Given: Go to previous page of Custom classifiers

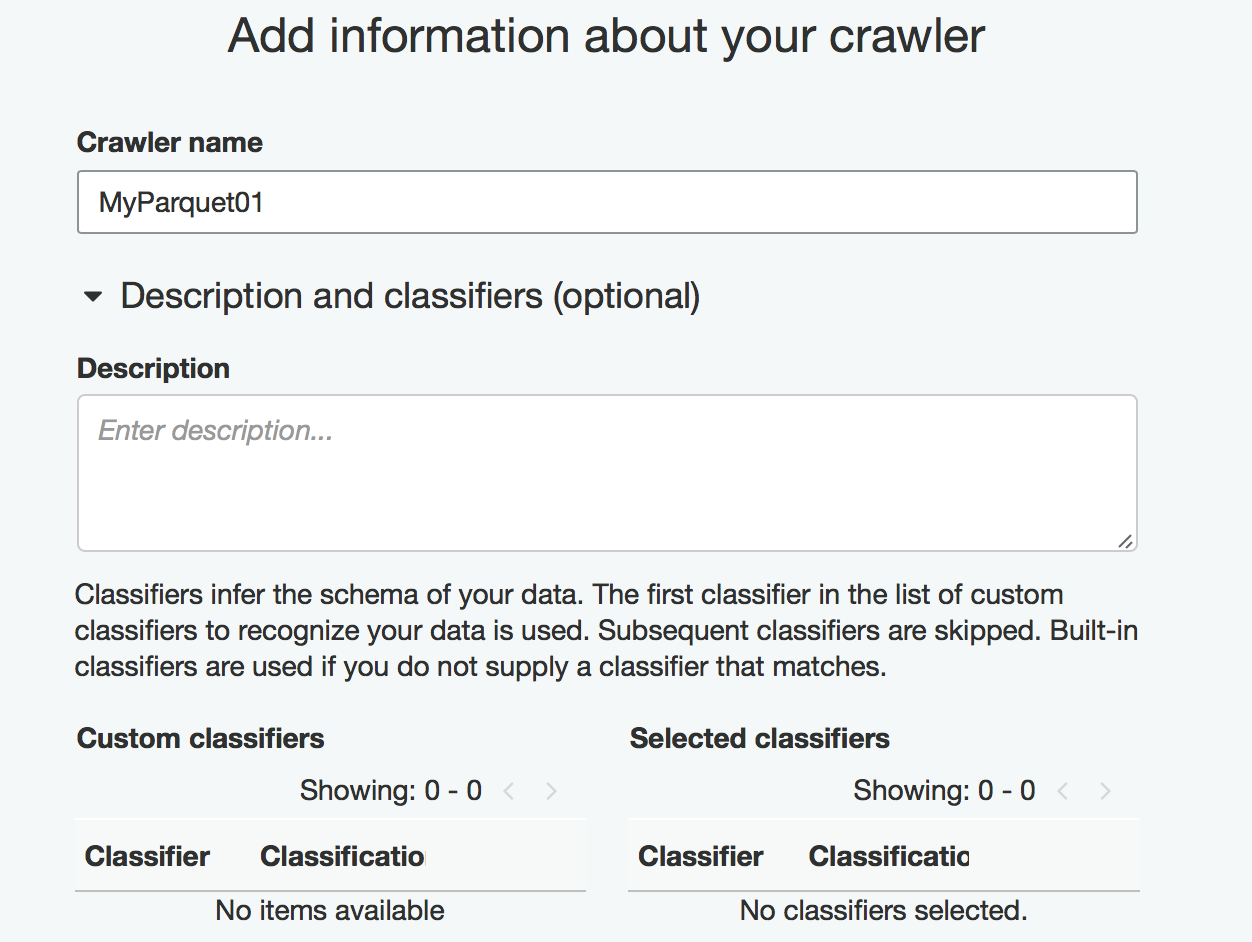Looking at the screenshot, I should [x=509, y=792].
